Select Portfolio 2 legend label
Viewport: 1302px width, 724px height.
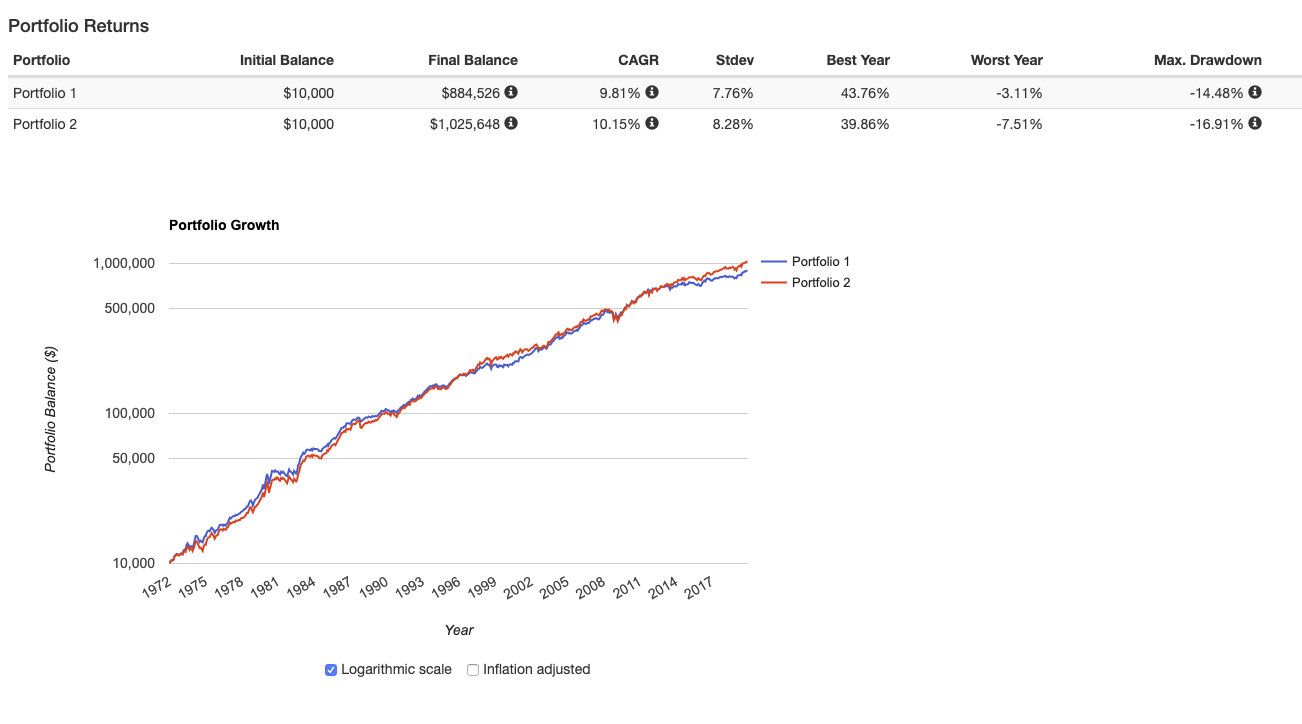pyautogui.click(x=820, y=283)
